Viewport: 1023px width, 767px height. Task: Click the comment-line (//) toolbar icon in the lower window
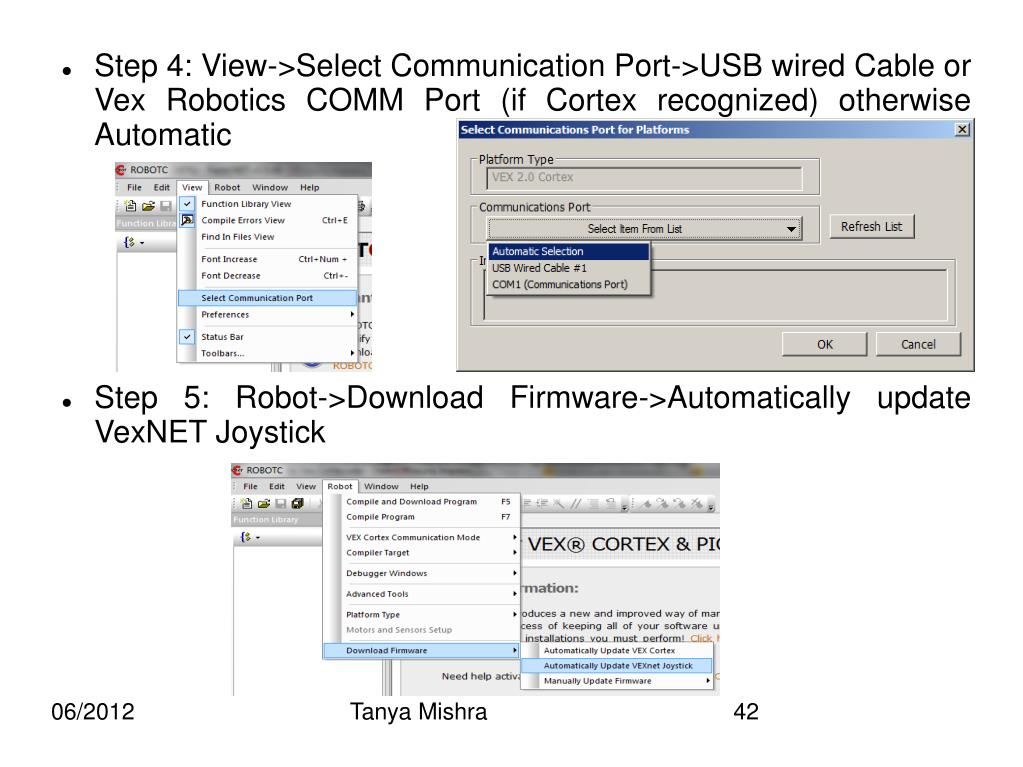pyautogui.click(x=575, y=504)
